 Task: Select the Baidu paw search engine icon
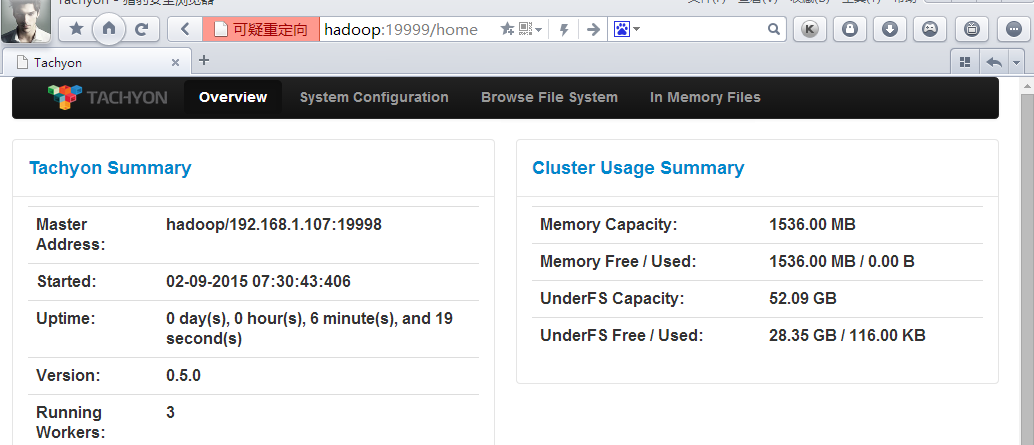[x=622, y=29]
